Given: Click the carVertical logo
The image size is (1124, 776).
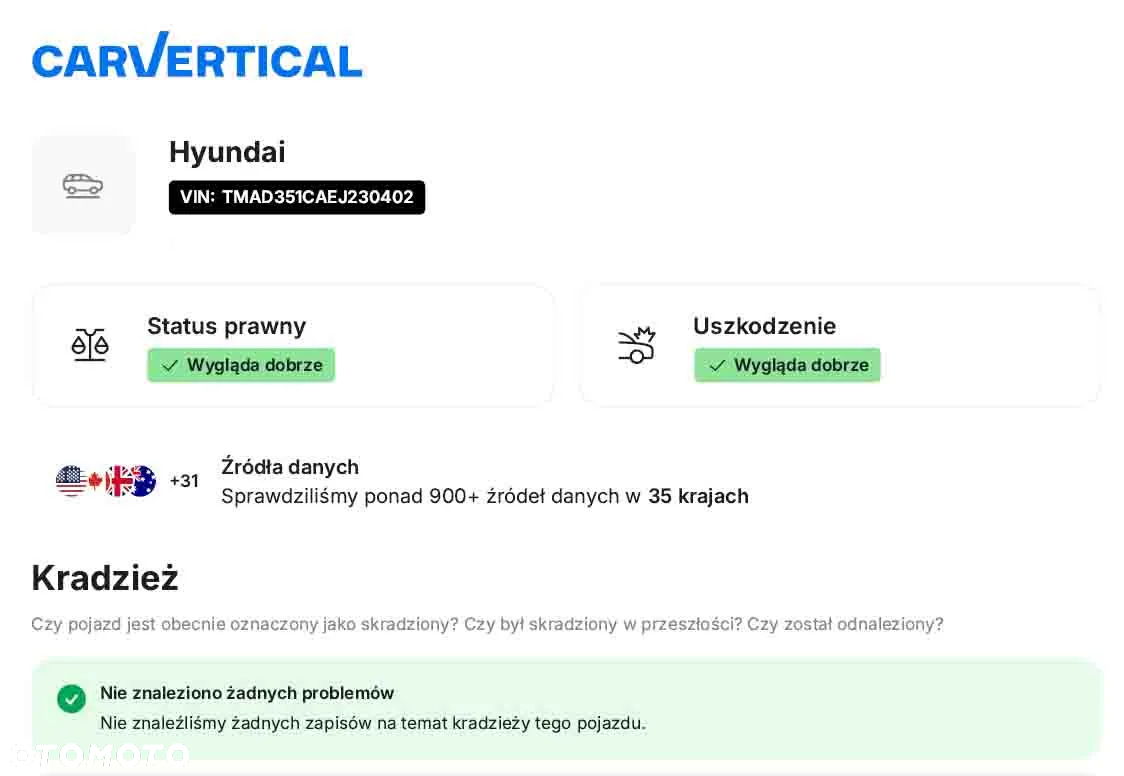Looking at the screenshot, I should pyautogui.click(x=197, y=54).
